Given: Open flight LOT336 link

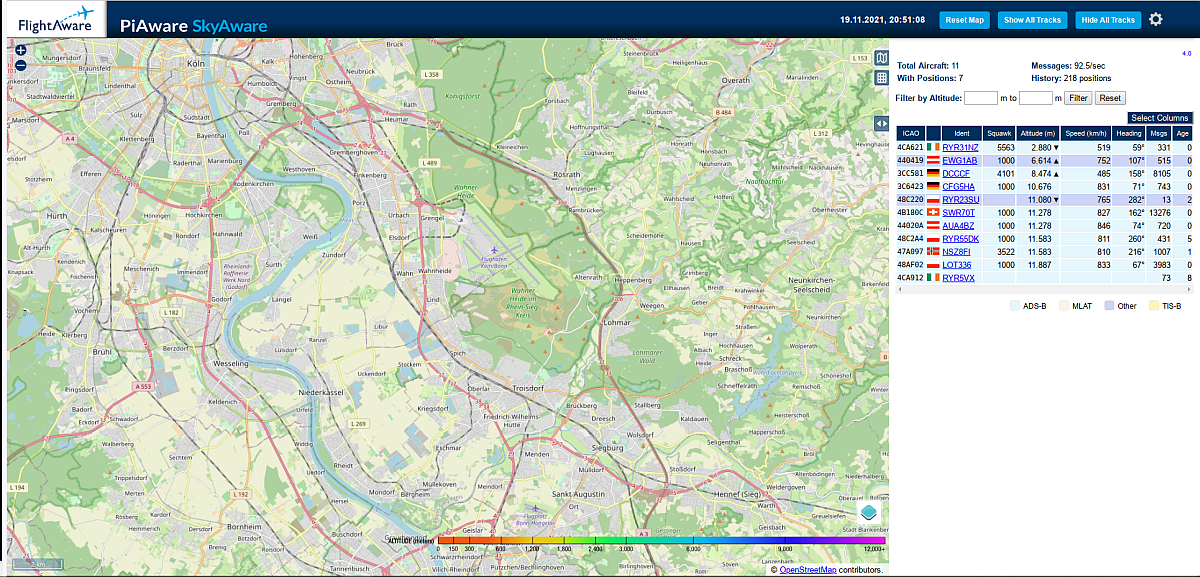Looking at the screenshot, I should pyautogui.click(x=957, y=264).
